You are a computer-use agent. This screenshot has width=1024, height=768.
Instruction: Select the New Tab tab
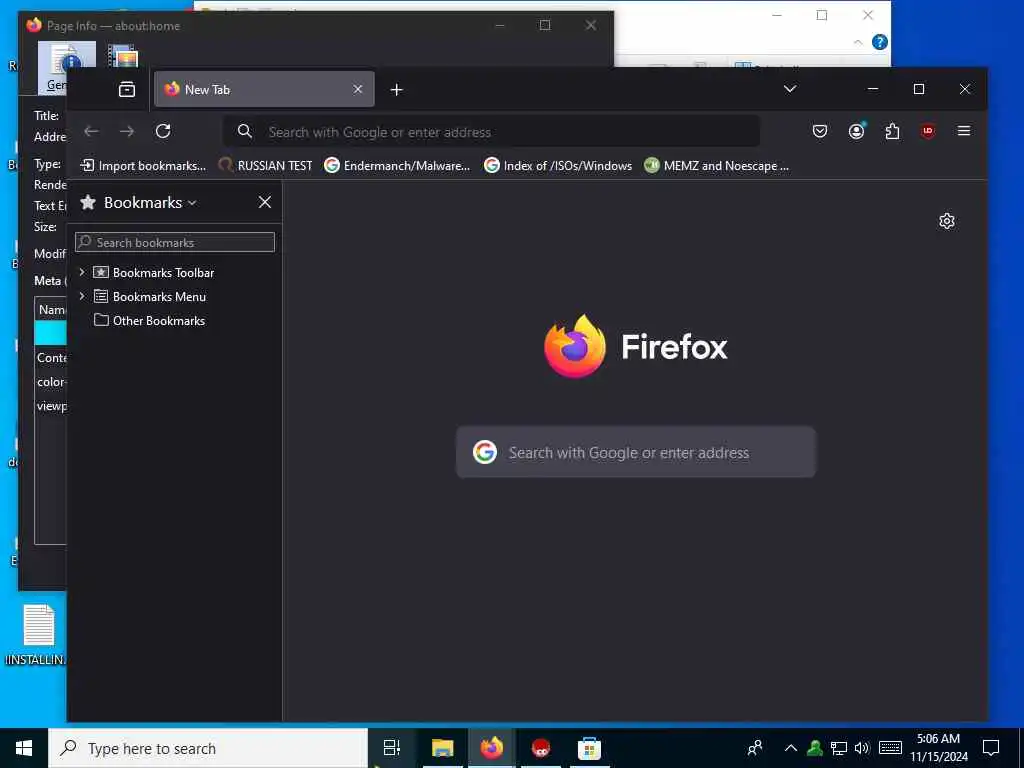[x=264, y=89]
